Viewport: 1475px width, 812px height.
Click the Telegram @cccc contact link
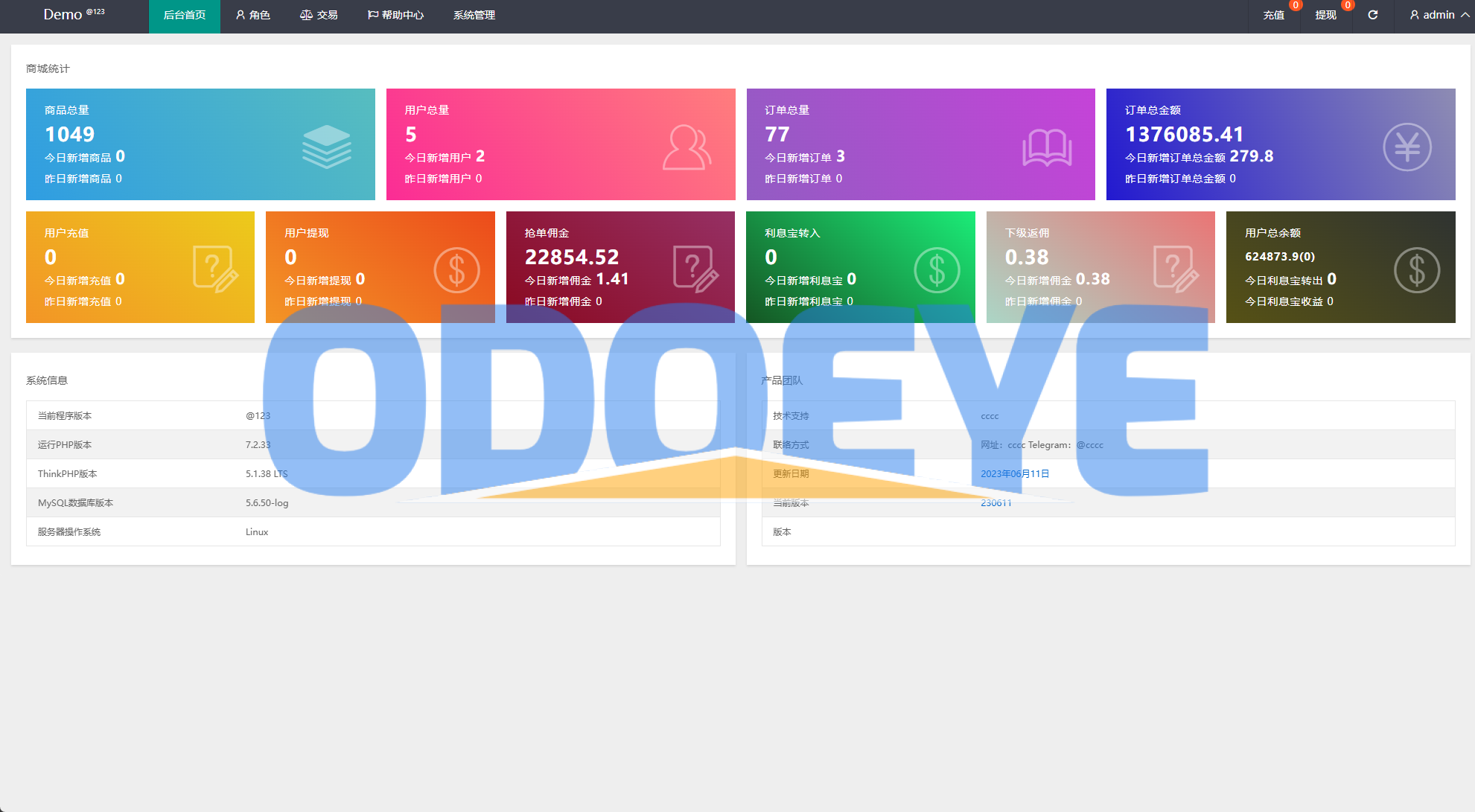click(x=1089, y=445)
